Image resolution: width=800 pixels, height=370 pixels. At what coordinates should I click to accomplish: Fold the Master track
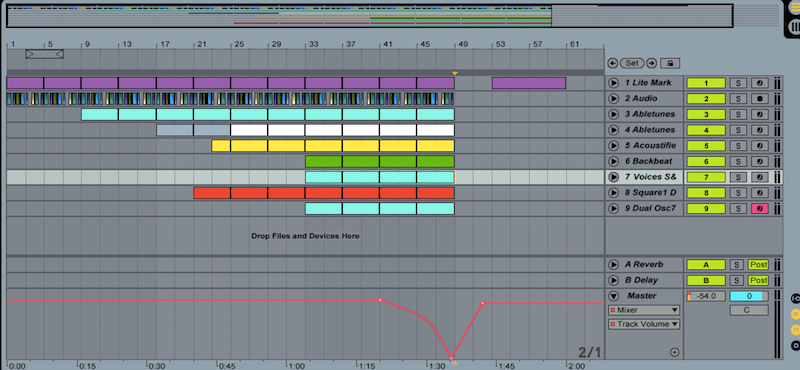click(613, 296)
